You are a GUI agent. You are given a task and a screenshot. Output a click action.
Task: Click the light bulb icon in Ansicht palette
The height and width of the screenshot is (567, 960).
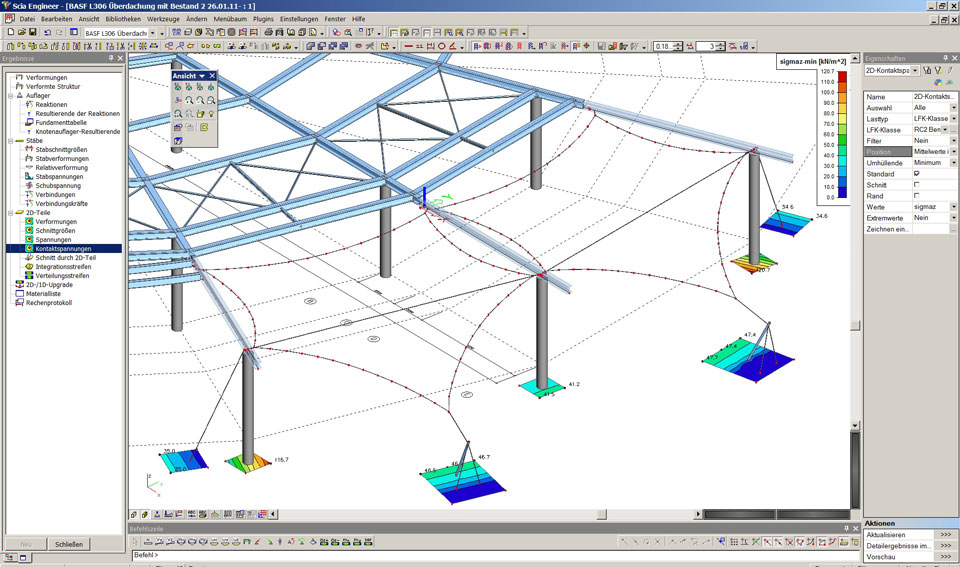click(212, 114)
